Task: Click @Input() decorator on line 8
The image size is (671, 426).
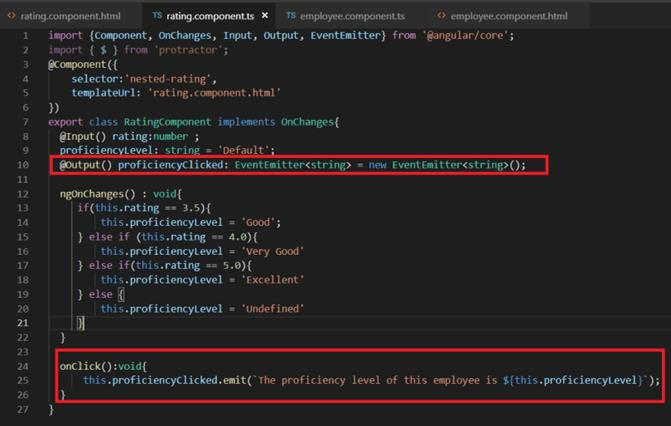Action: [83, 137]
